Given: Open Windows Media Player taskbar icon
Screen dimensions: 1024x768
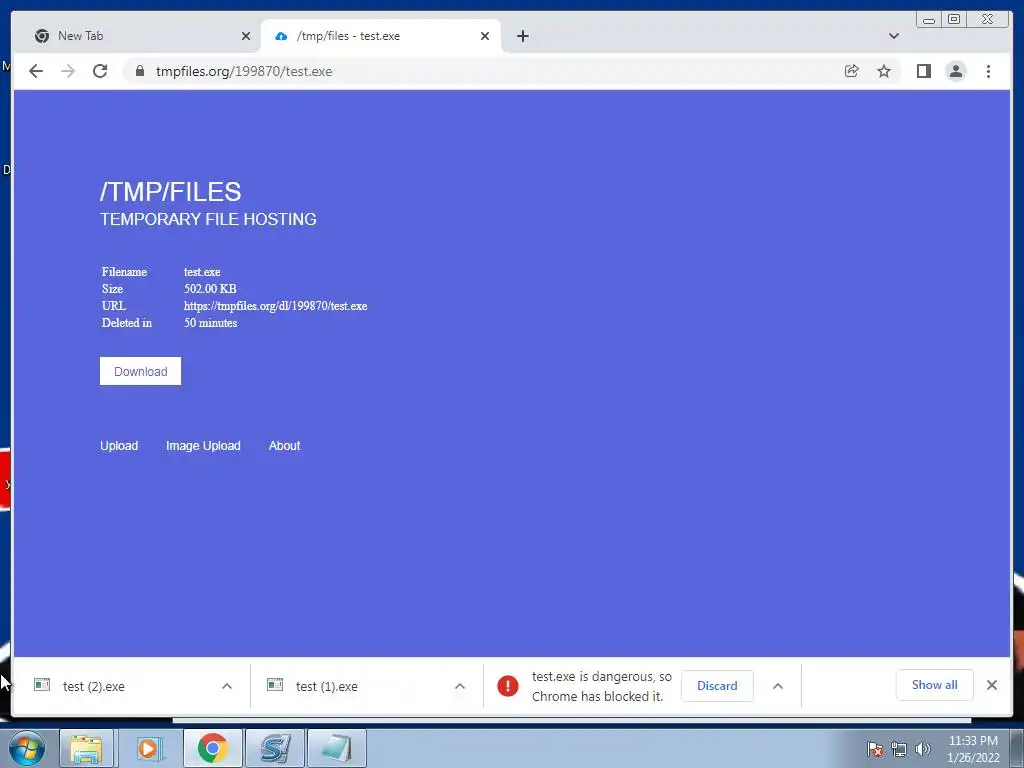Looking at the screenshot, I should pos(149,748).
